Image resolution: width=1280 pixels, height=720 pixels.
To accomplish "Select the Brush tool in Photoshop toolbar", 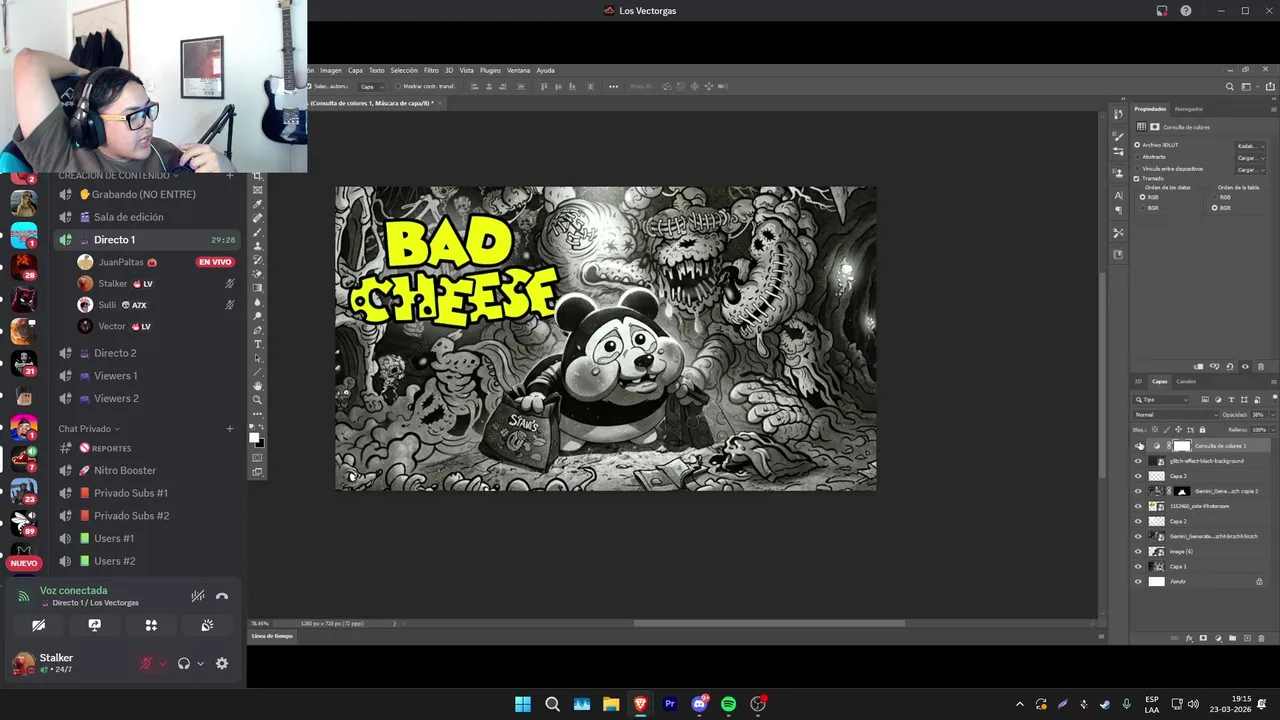I will click(x=258, y=231).
